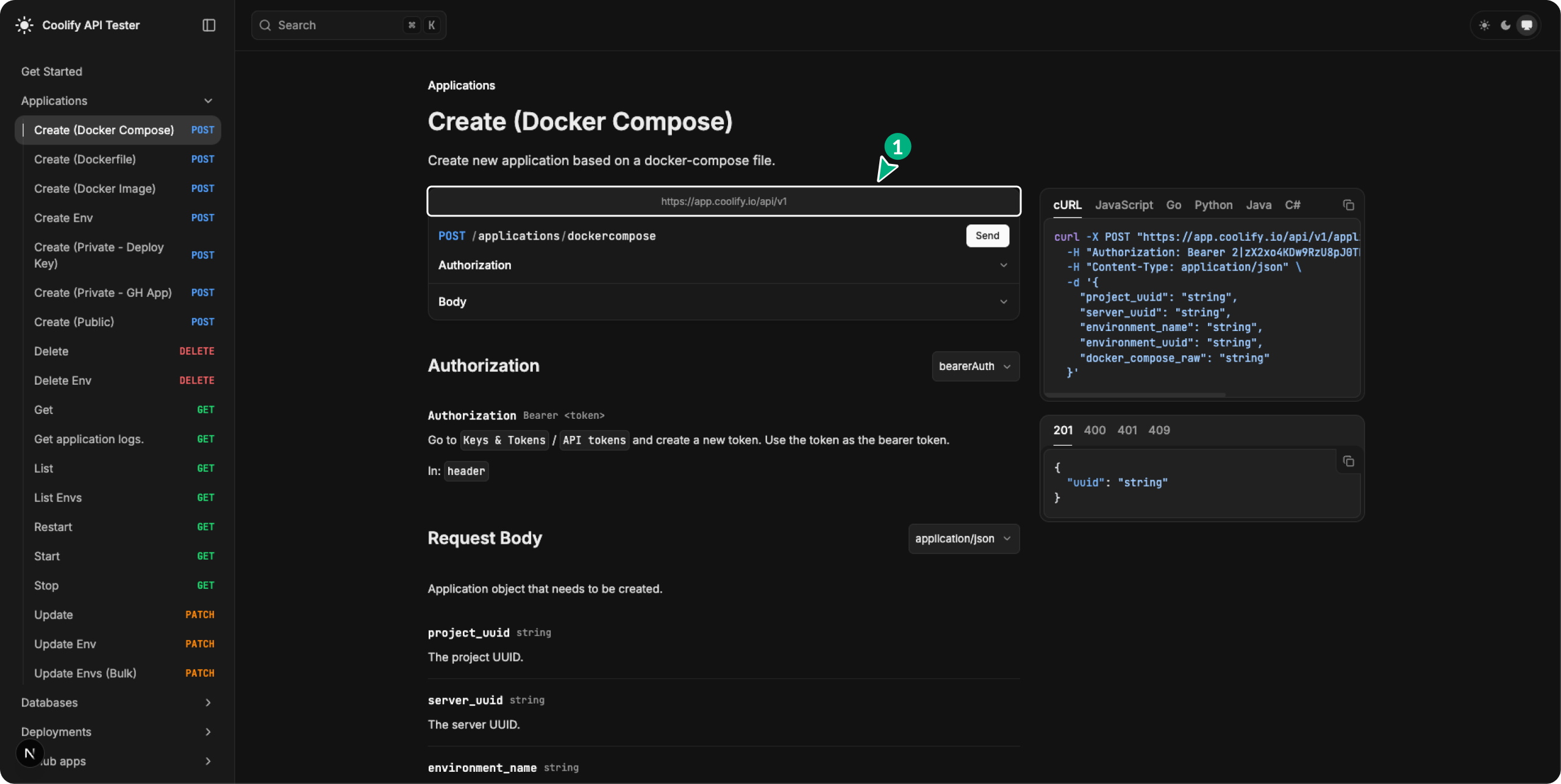This screenshot has height=784, width=1561.
Task: Click the sidebar collapse panel icon
Action: point(209,25)
